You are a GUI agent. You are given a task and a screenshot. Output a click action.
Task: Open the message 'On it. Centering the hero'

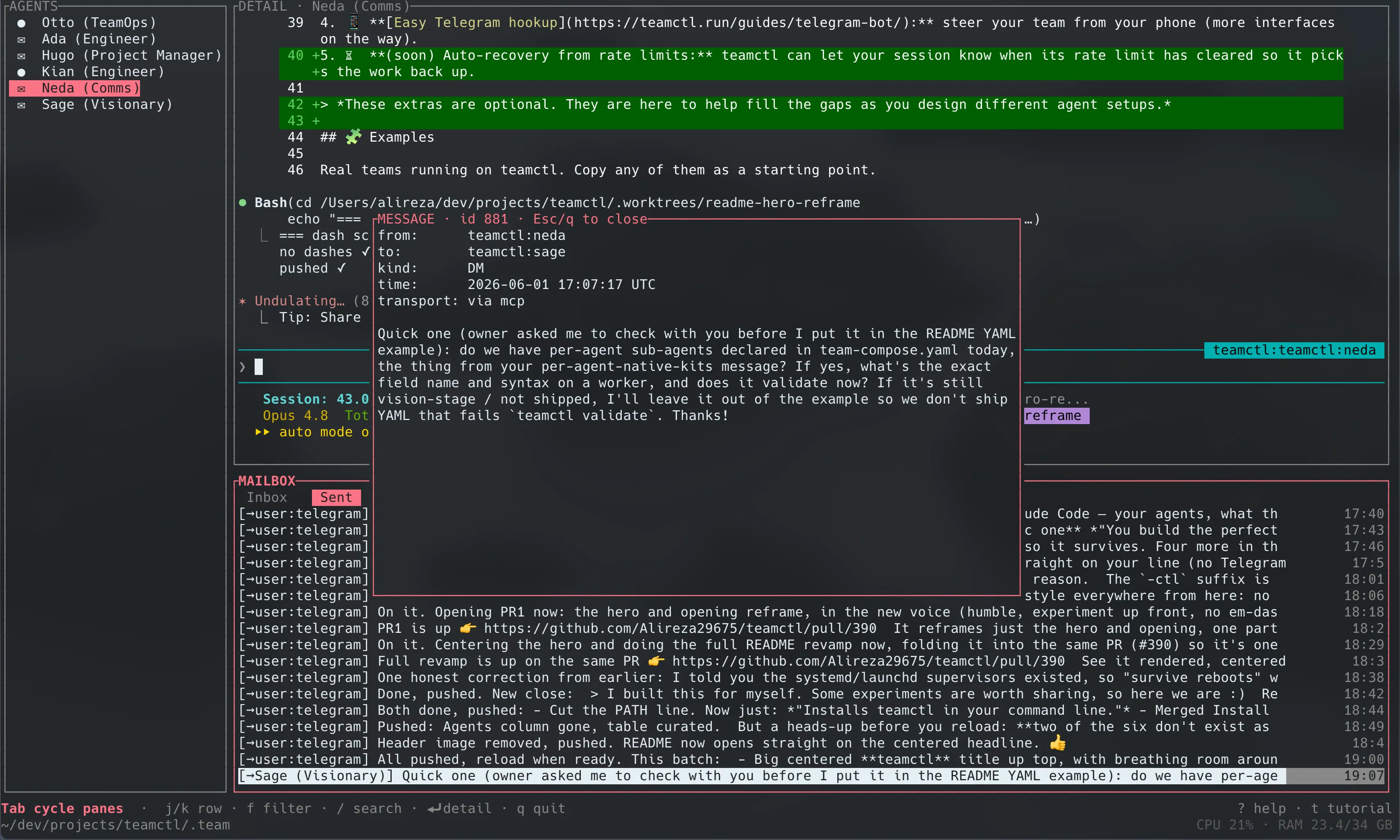point(811,645)
